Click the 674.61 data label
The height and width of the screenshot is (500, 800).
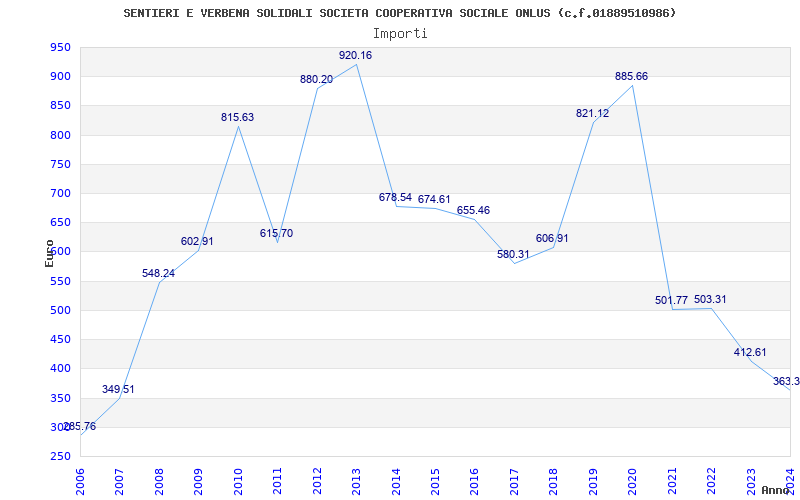[434, 199]
